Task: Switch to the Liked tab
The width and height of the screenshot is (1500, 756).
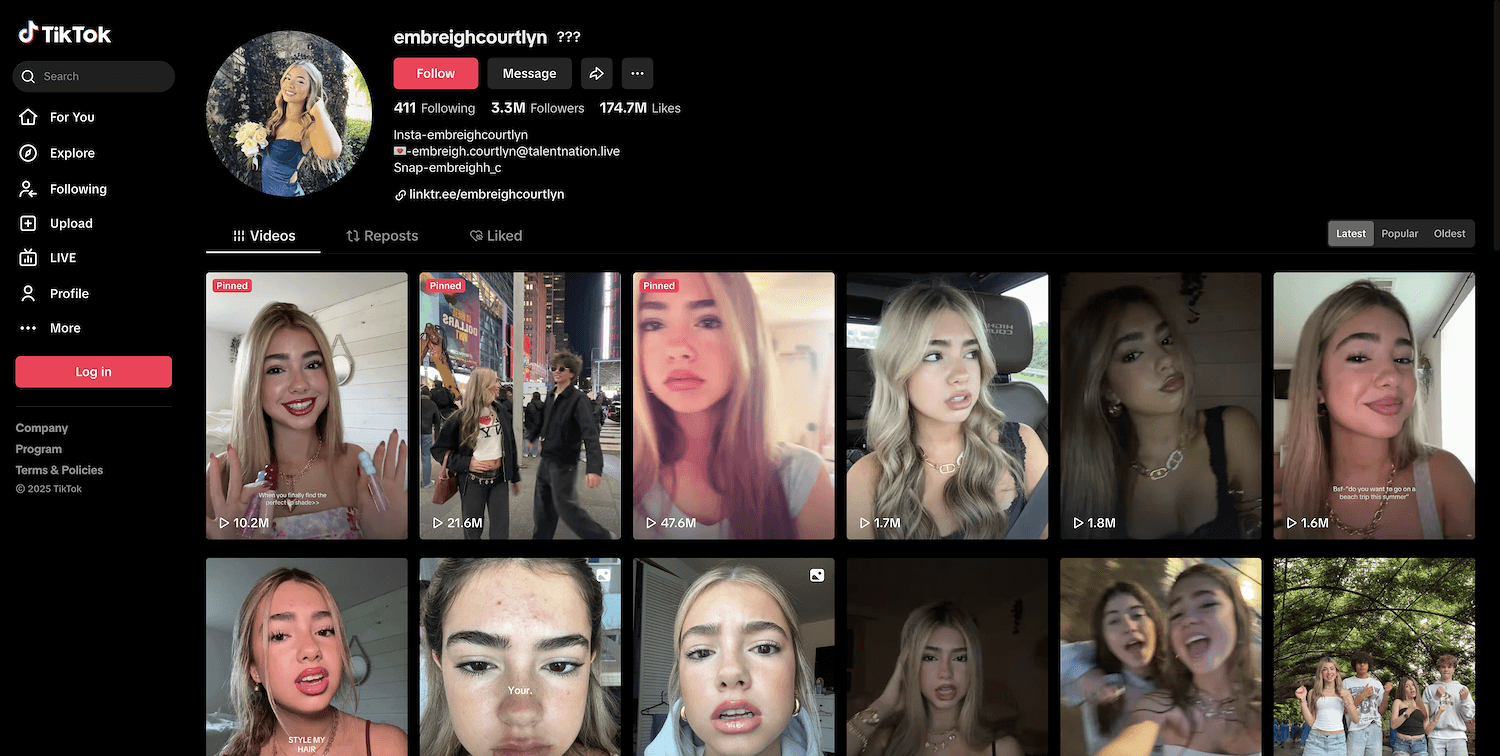Action: [496, 236]
